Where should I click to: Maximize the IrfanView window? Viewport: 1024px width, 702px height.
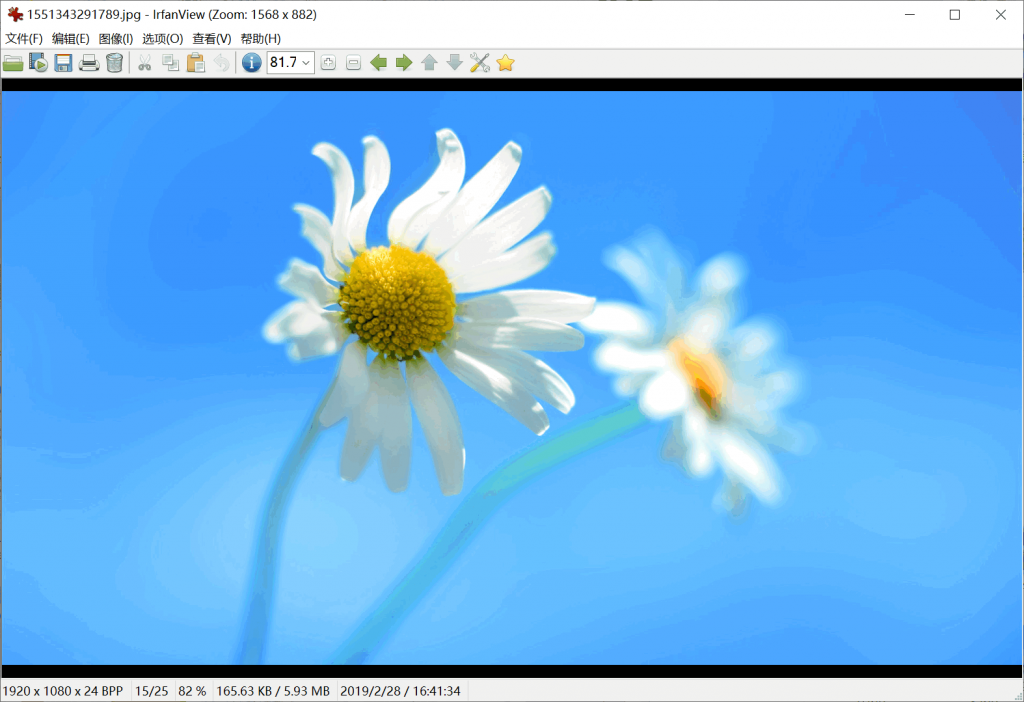coord(955,14)
